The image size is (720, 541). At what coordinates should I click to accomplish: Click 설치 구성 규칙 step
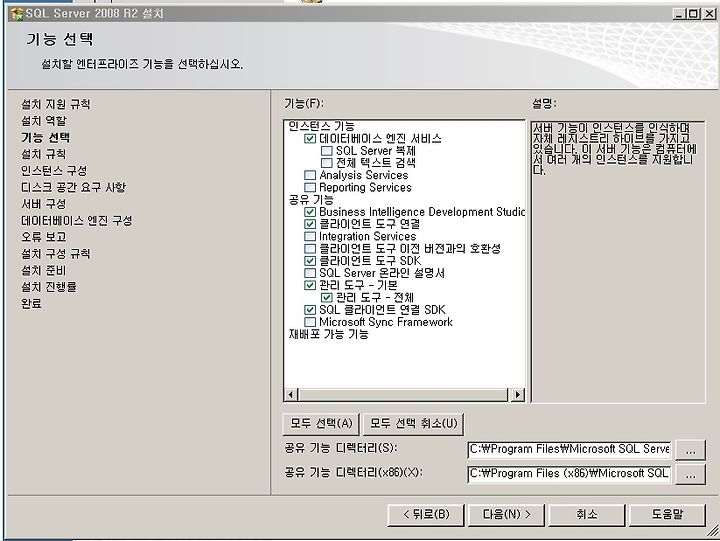(x=56, y=254)
